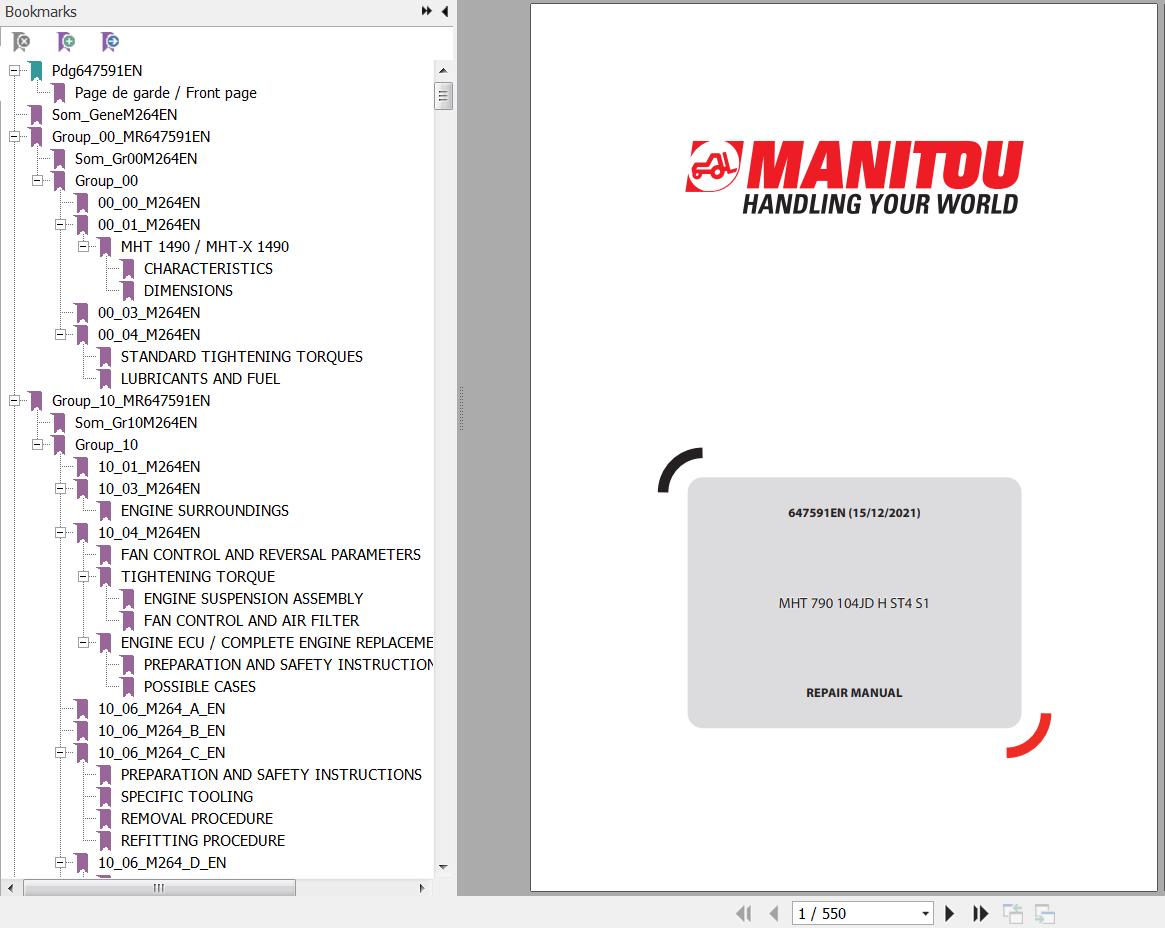
Task: Click the vertical scrollbar down arrow
Action: (444, 867)
